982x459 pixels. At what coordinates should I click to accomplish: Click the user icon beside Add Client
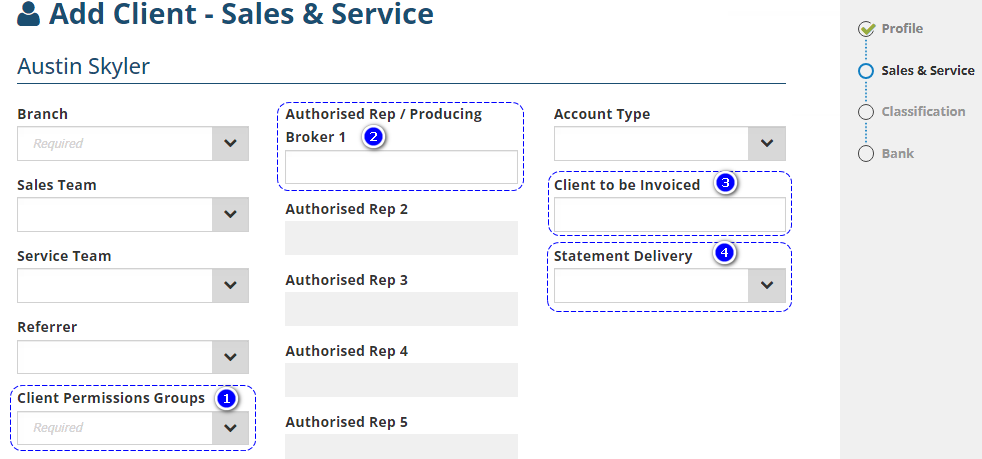pos(29,16)
